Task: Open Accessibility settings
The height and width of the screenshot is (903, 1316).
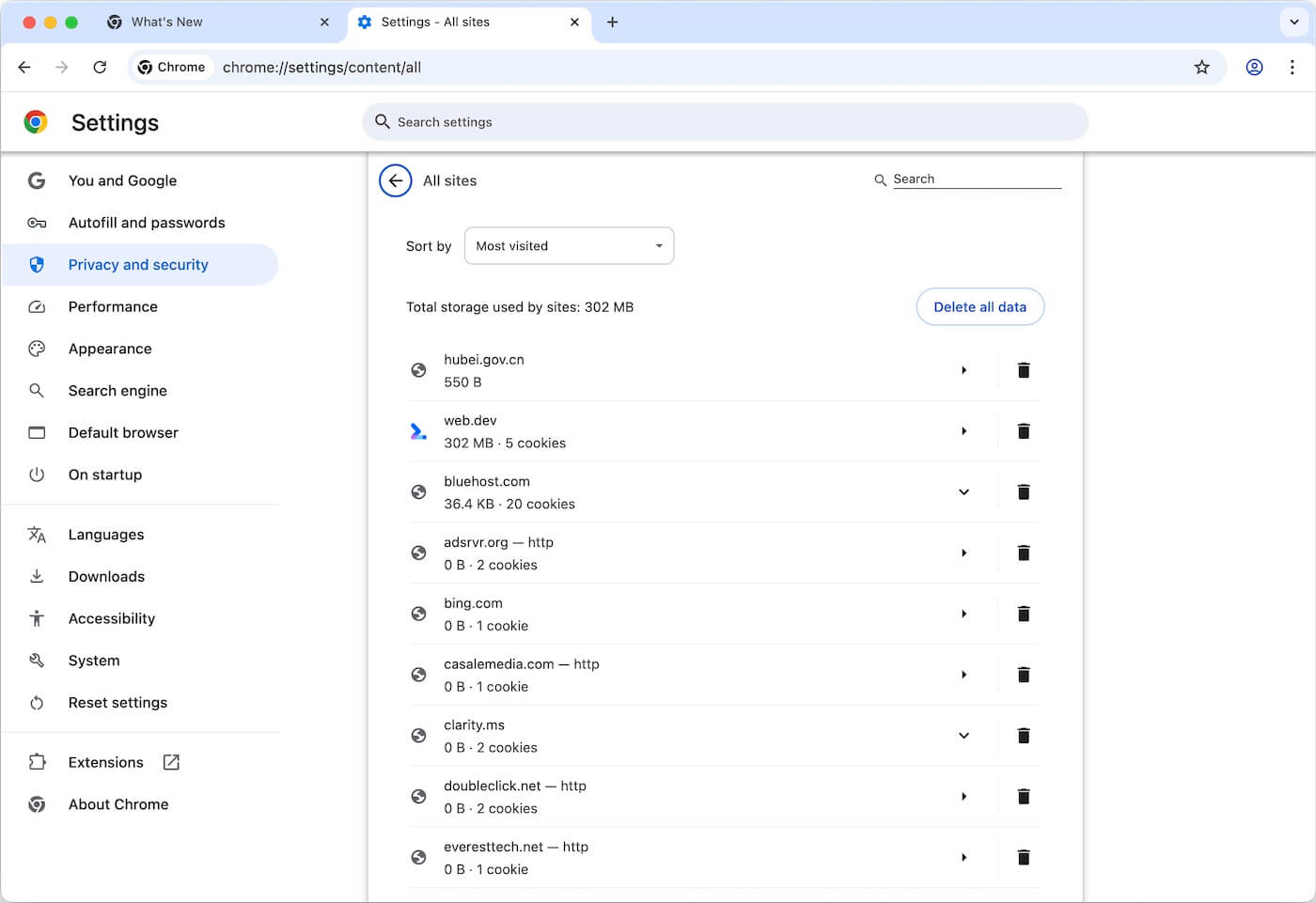Action: [141, 618]
